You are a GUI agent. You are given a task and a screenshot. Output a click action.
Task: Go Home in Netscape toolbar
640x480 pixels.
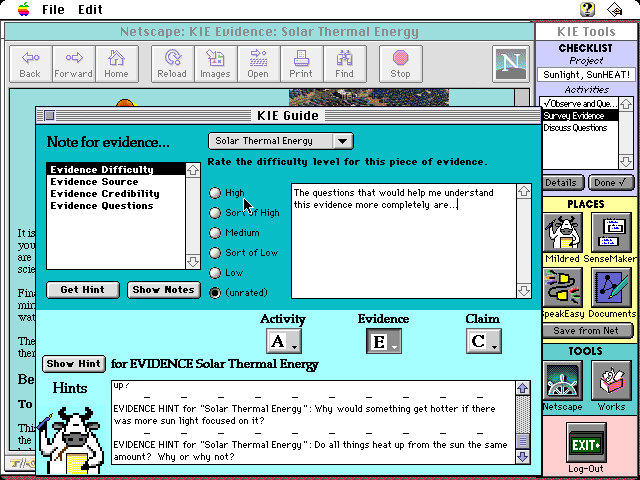116,64
